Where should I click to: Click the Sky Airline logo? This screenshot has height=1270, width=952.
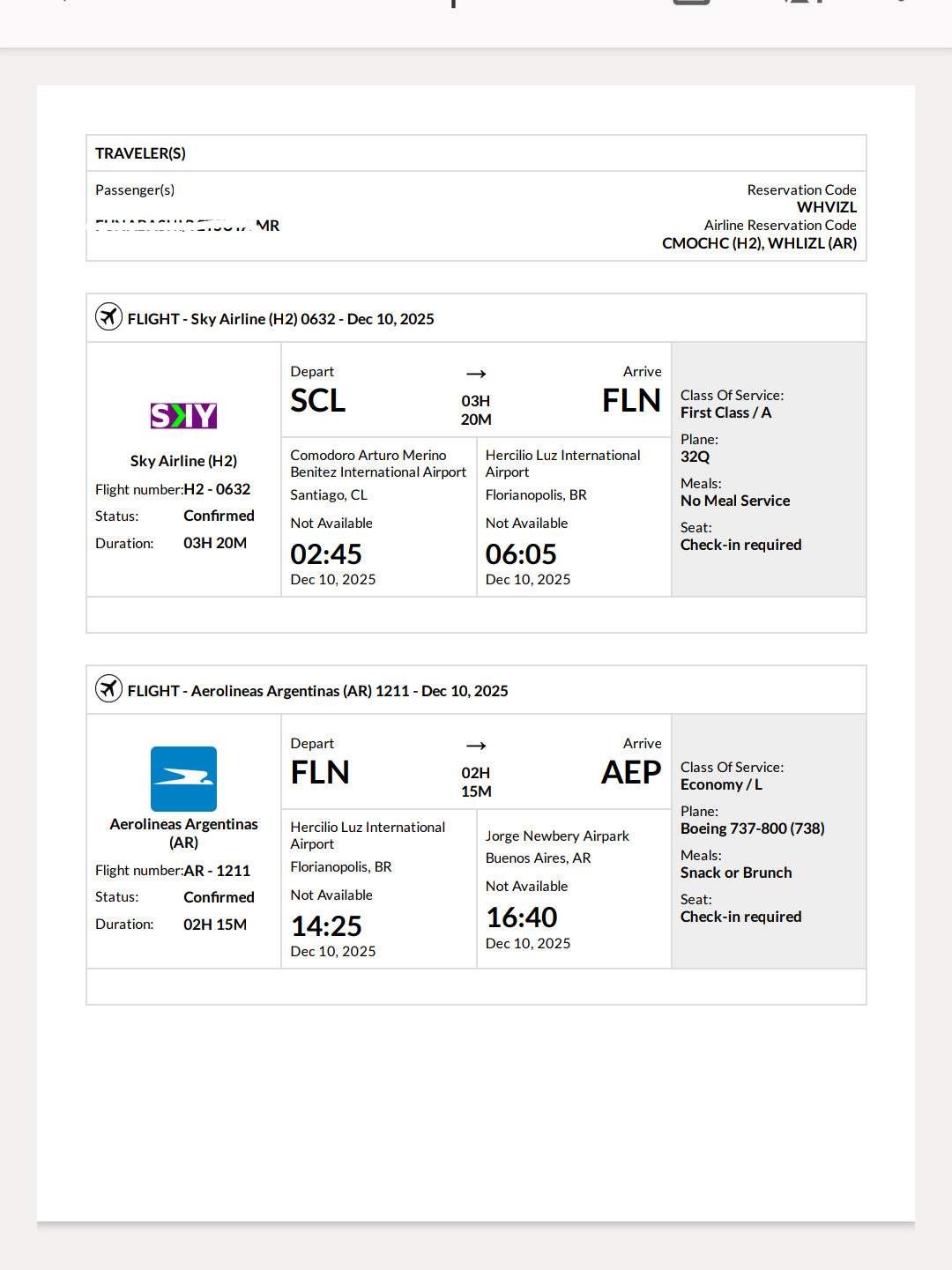tap(183, 415)
